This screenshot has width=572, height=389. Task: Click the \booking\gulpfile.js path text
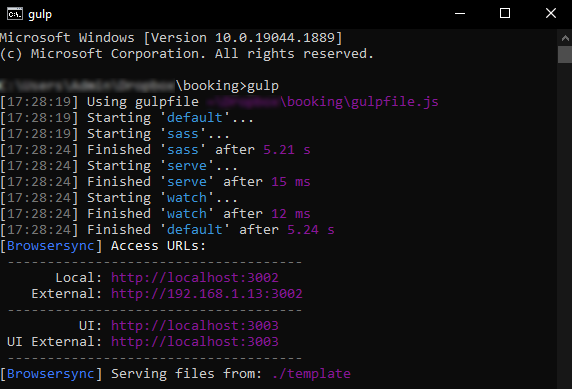359,102
